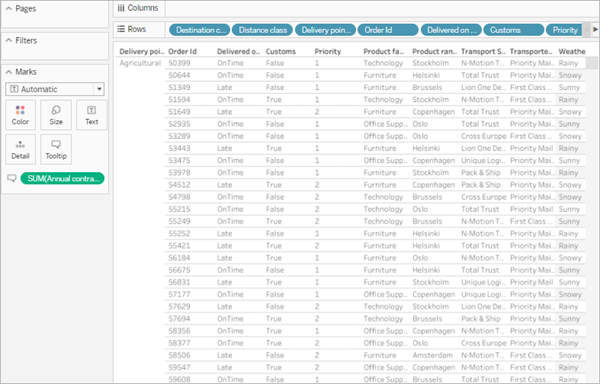Collapse the Marks card
This screenshot has width=600, height=384.
(9, 72)
